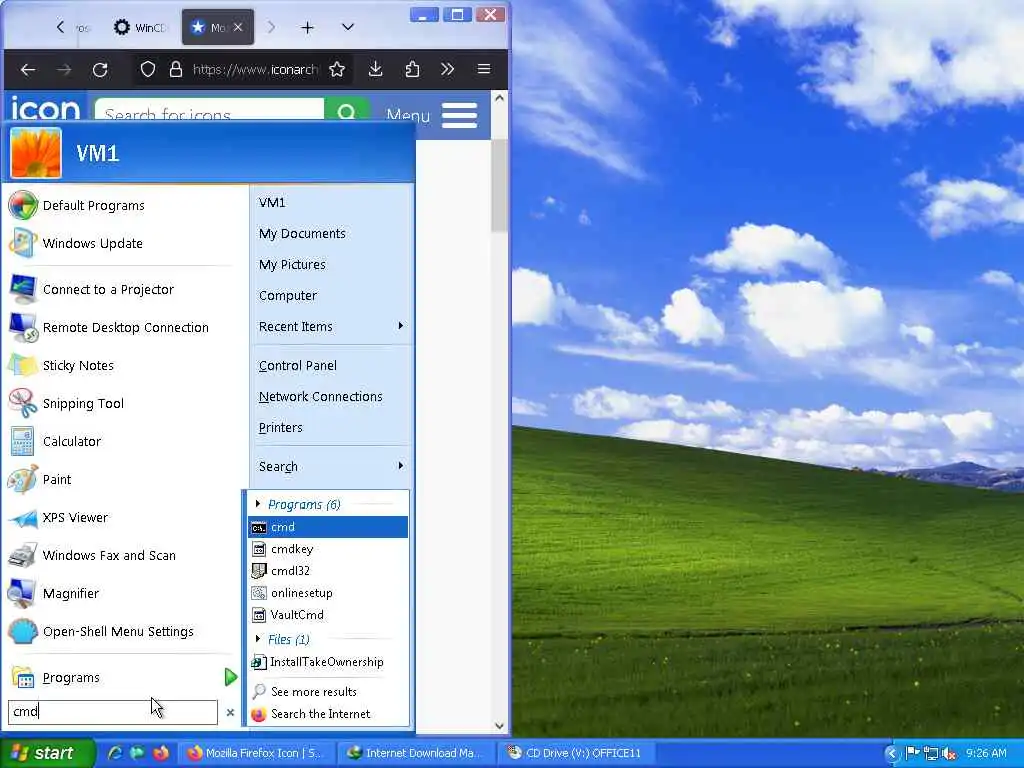Click VM1 user picture

(x=36, y=153)
